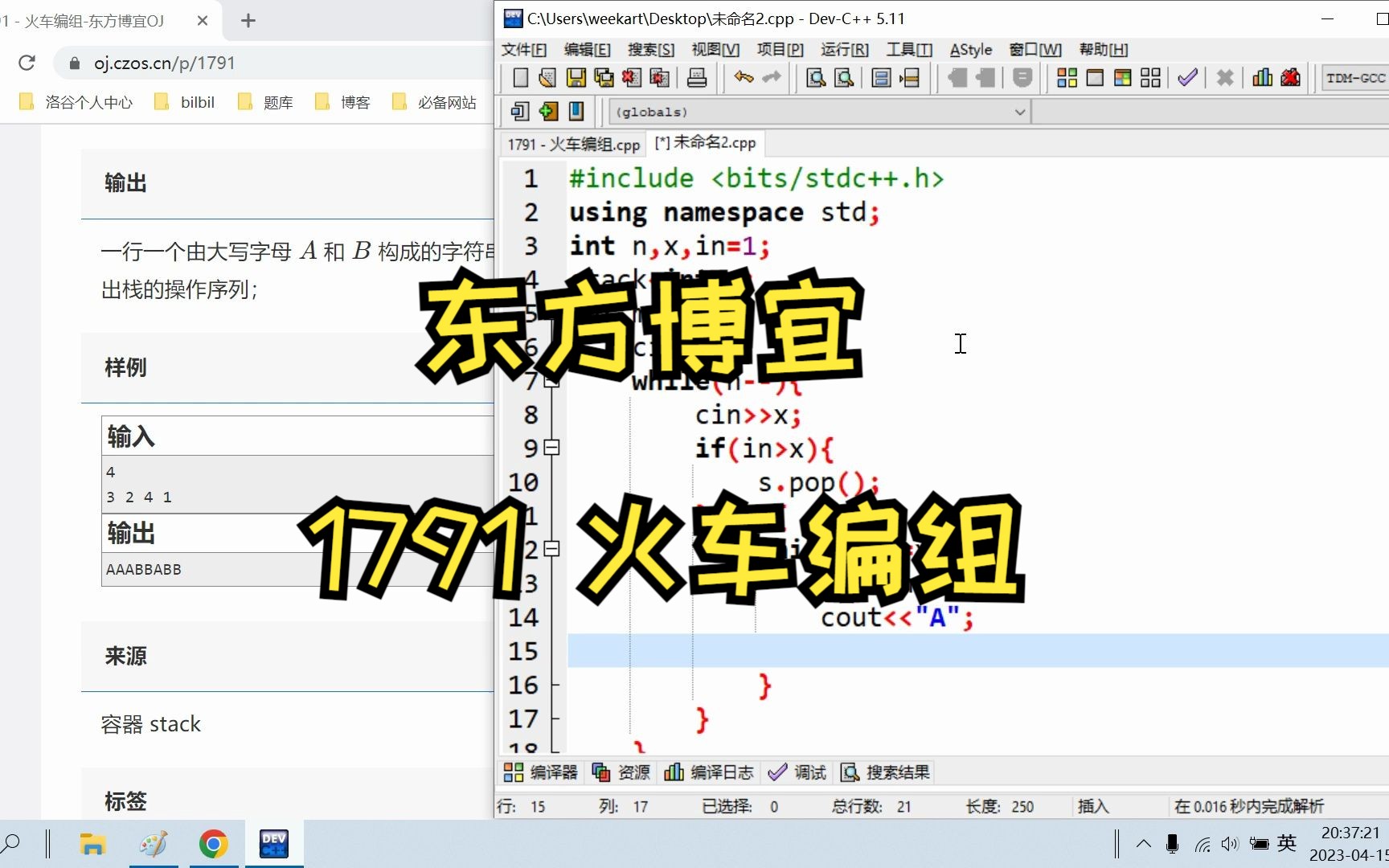Image resolution: width=1389 pixels, height=868 pixels.
Task: Open the 帮助[H] menu
Action: point(1104,50)
